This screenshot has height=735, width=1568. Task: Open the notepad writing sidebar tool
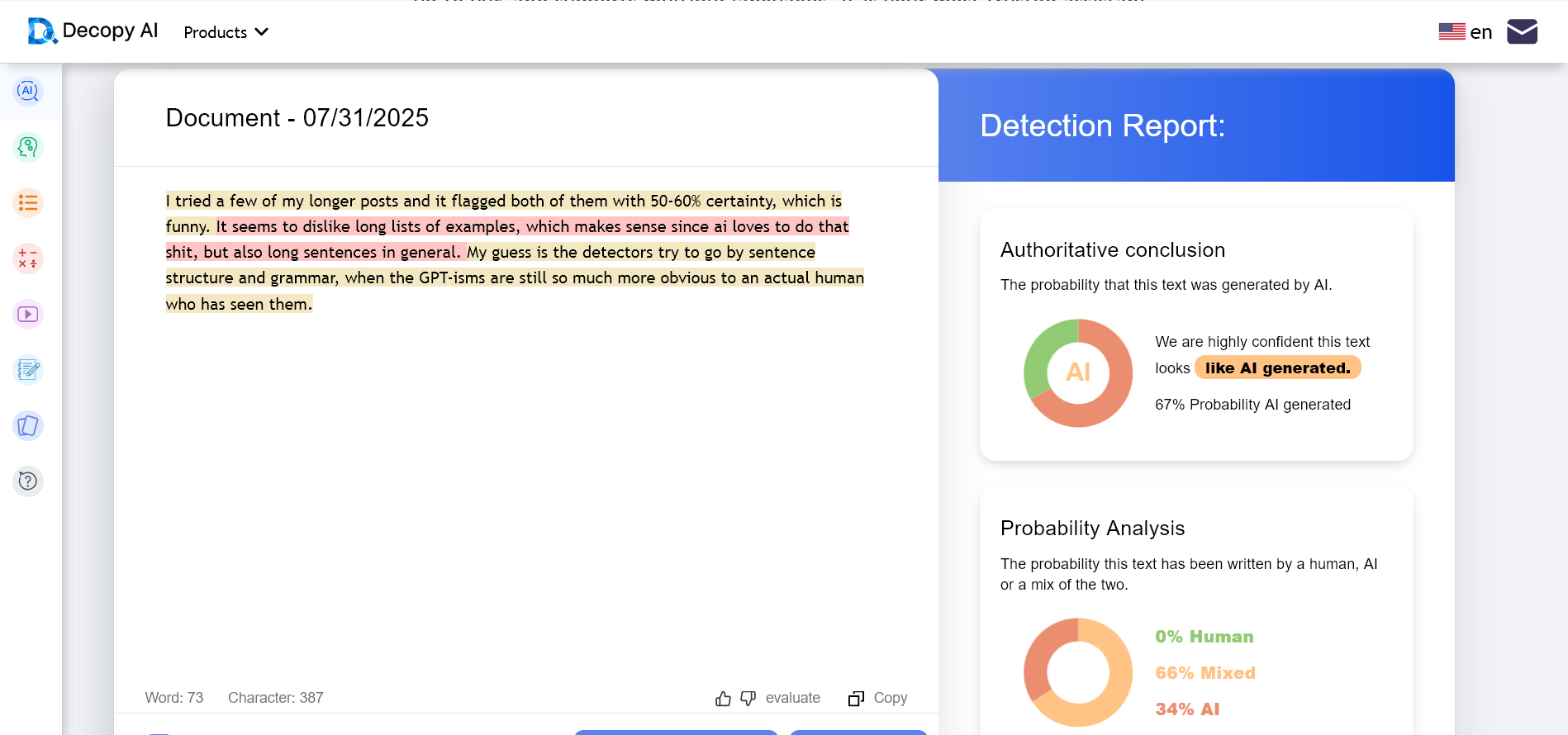click(28, 370)
